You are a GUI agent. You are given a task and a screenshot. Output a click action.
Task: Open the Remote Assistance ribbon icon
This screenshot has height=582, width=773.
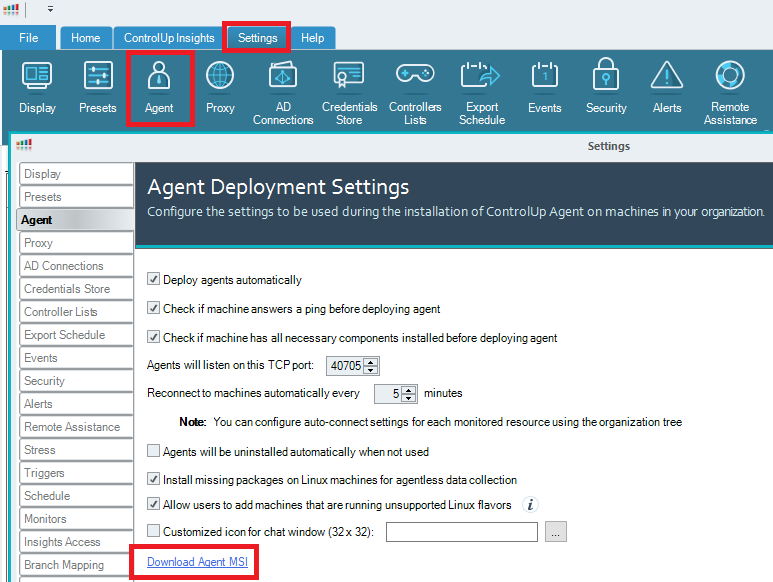(x=730, y=92)
